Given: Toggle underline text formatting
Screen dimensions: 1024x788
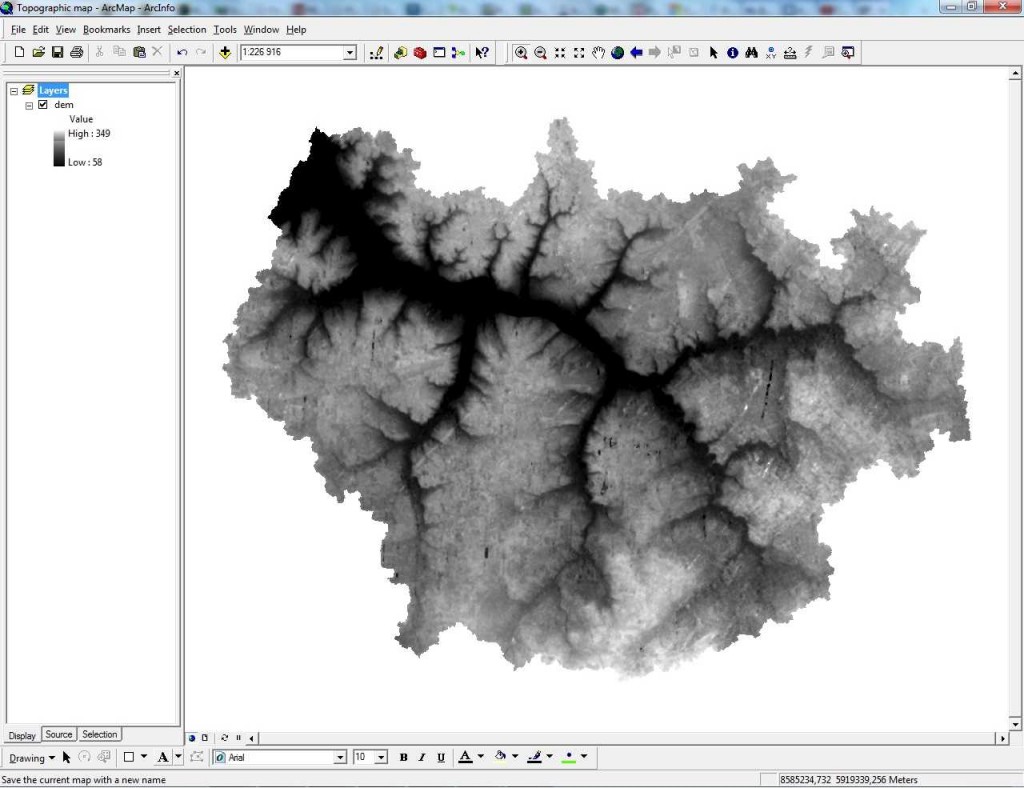Looking at the screenshot, I should coord(439,758).
